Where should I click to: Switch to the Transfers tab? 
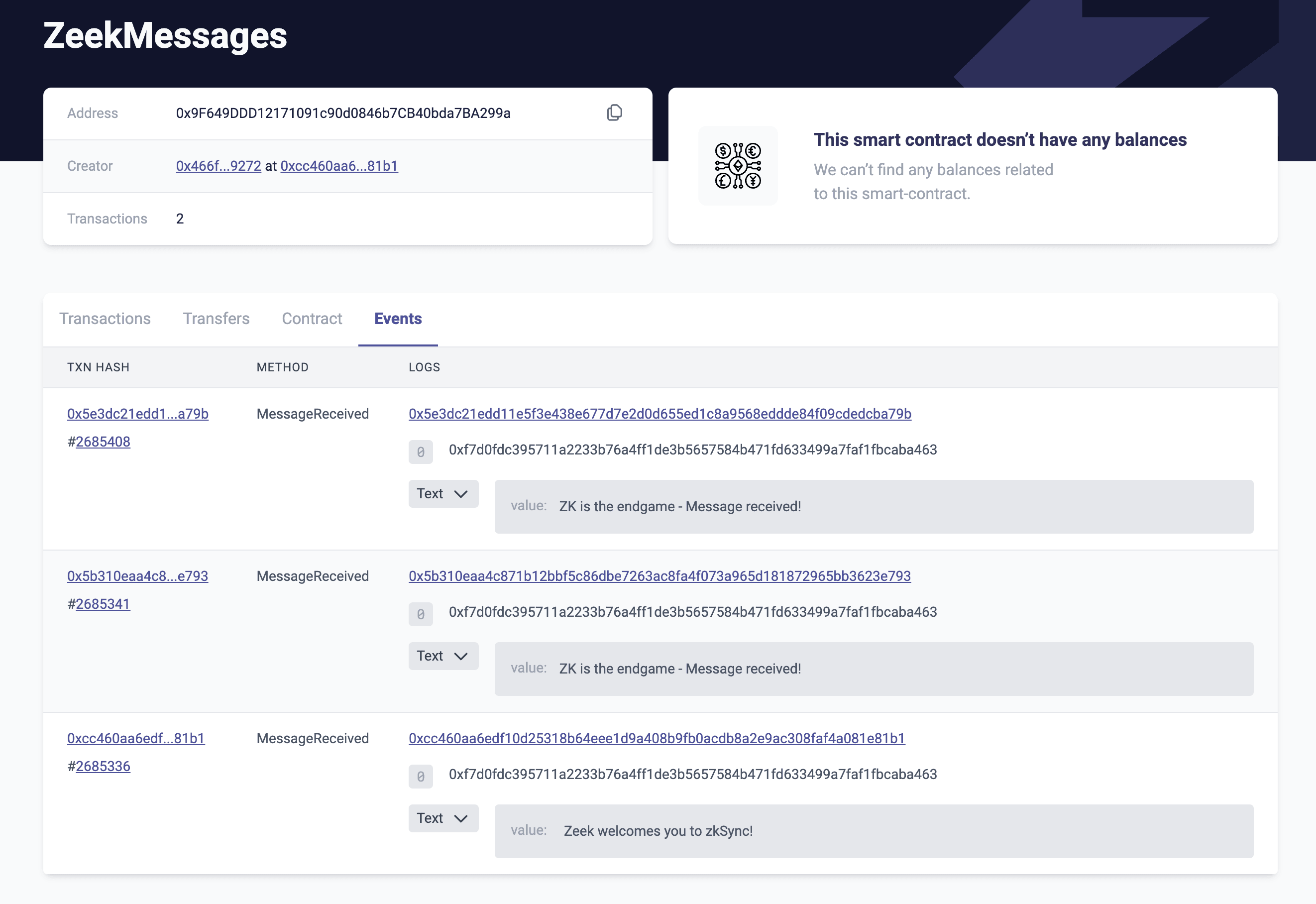click(x=216, y=318)
